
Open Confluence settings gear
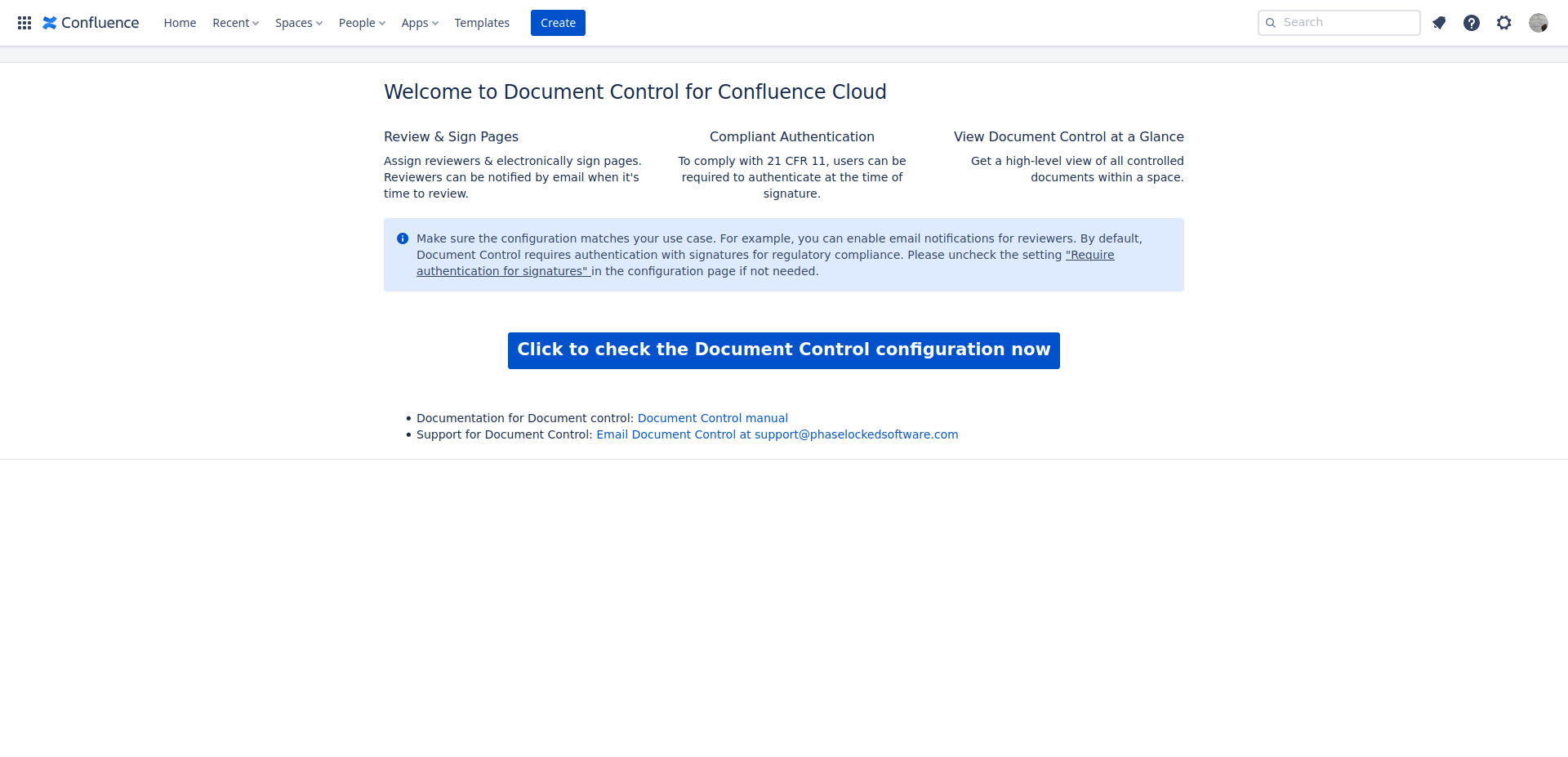click(1504, 23)
